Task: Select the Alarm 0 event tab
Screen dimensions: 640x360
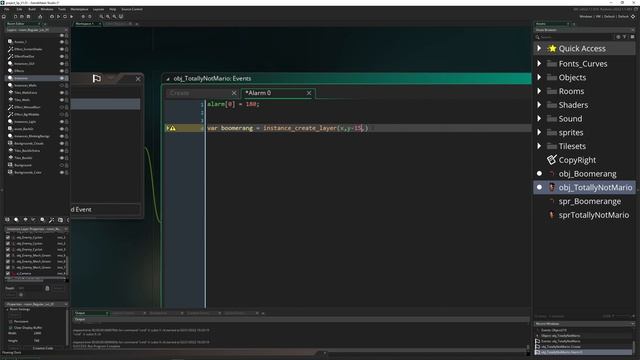Action: click(258, 93)
